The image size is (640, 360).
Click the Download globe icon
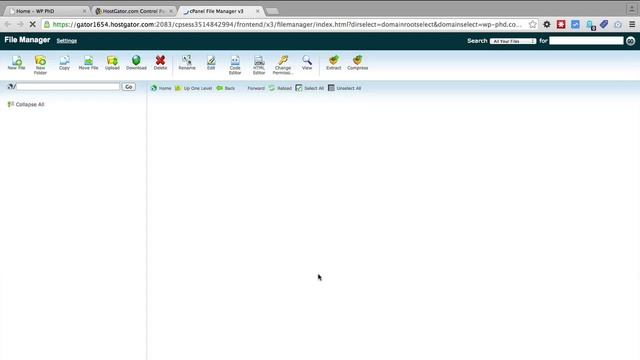[x=136, y=62]
